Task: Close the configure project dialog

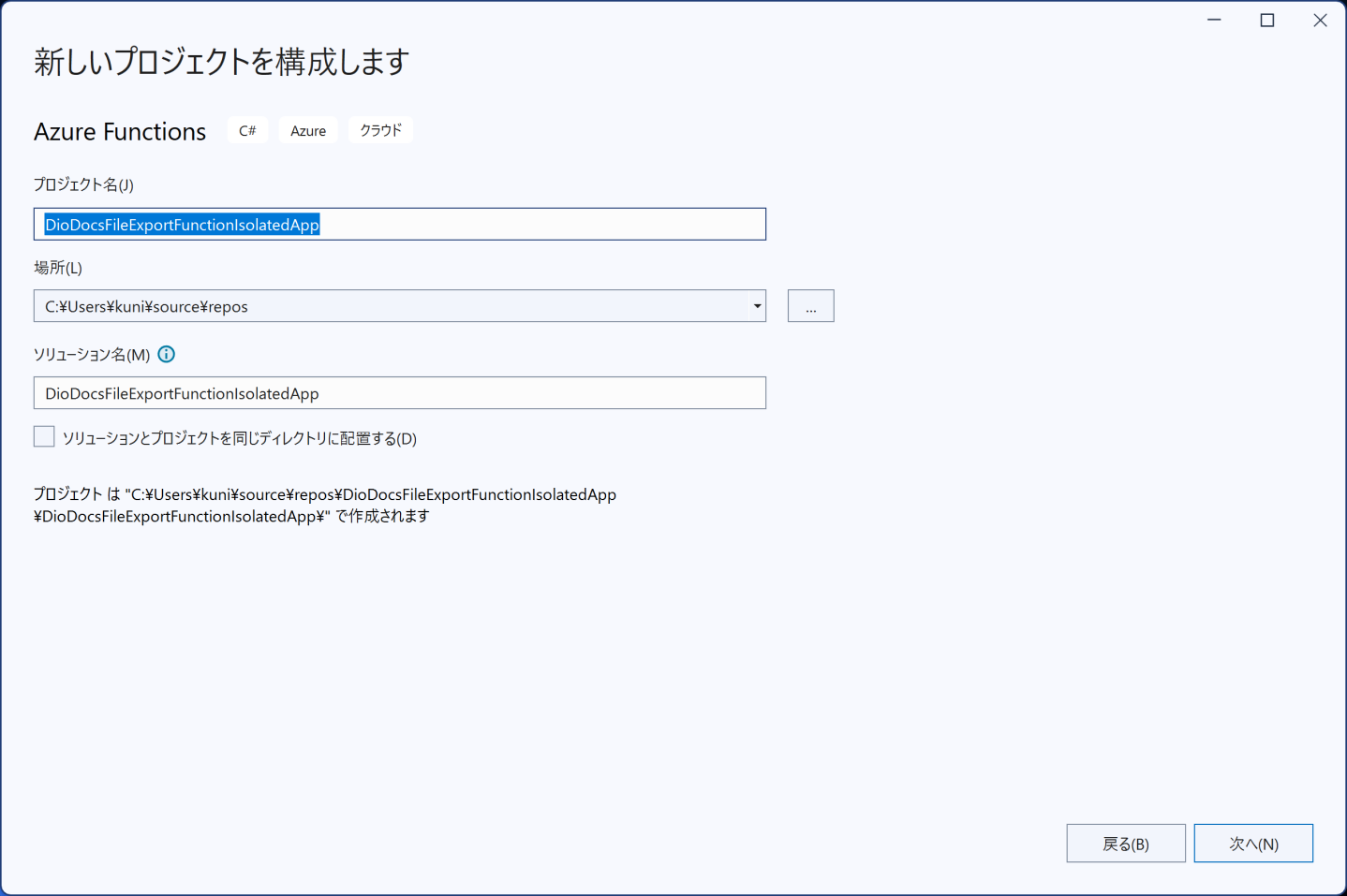Action: (1320, 21)
